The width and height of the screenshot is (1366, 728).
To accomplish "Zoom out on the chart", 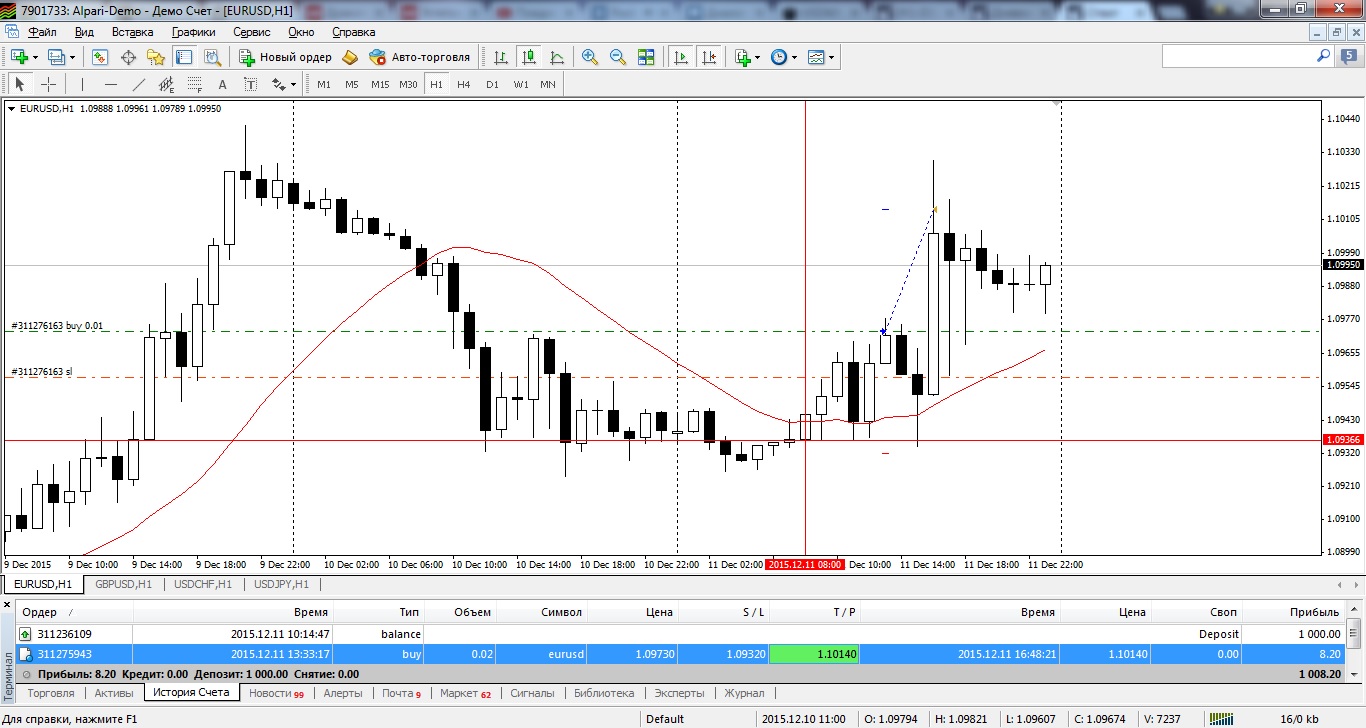I will pyautogui.click(x=618, y=57).
